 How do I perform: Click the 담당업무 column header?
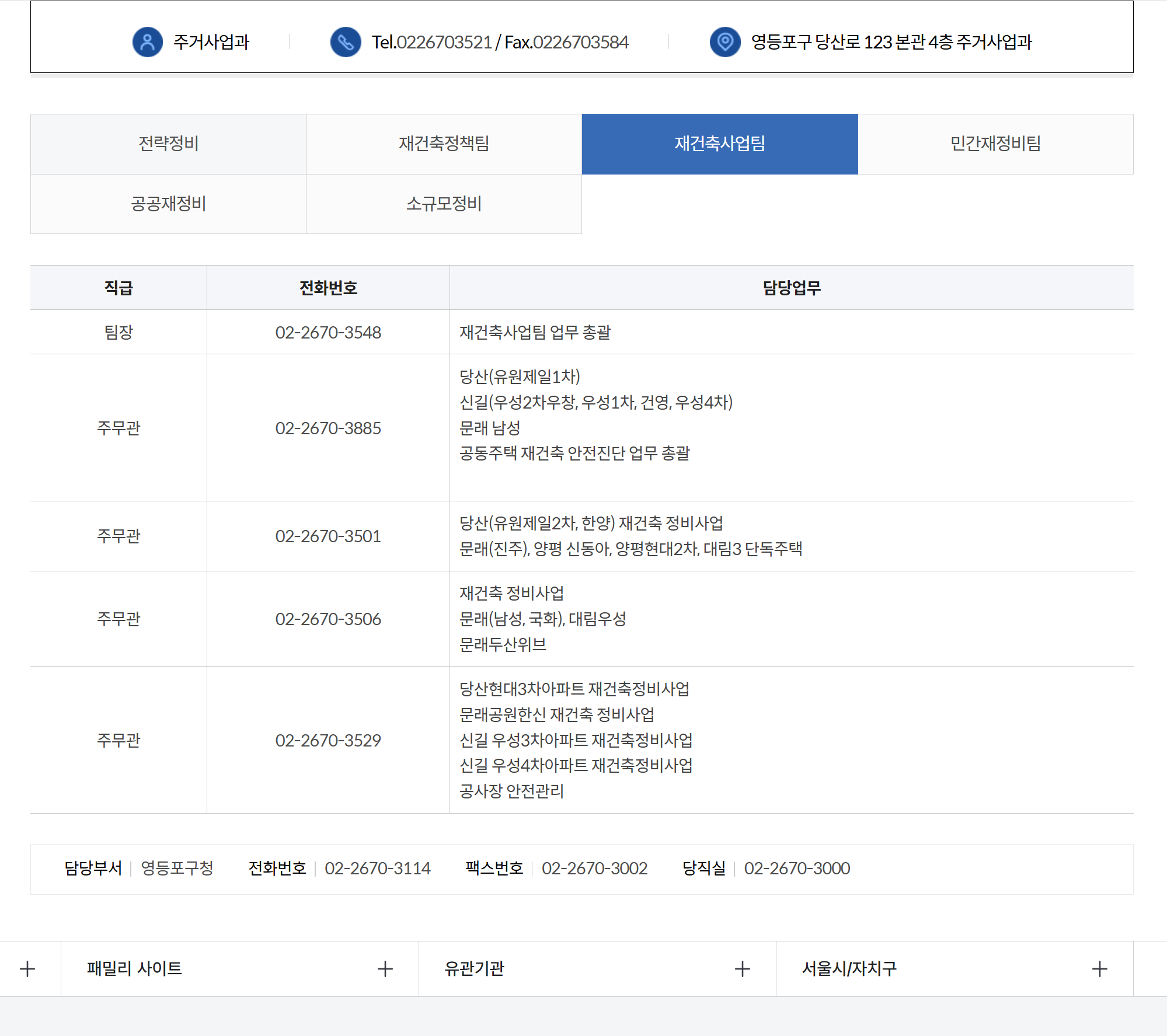[x=791, y=288]
